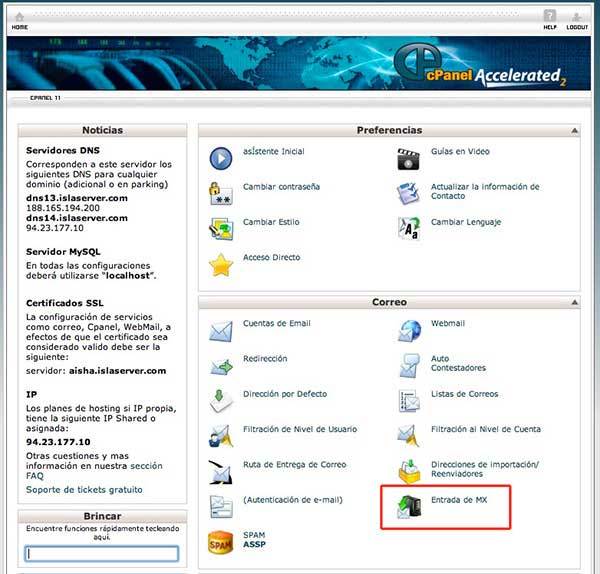Image resolution: width=600 pixels, height=574 pixels.
Task: Click the dns14.islaserver.com text
Action: [77, 218]
